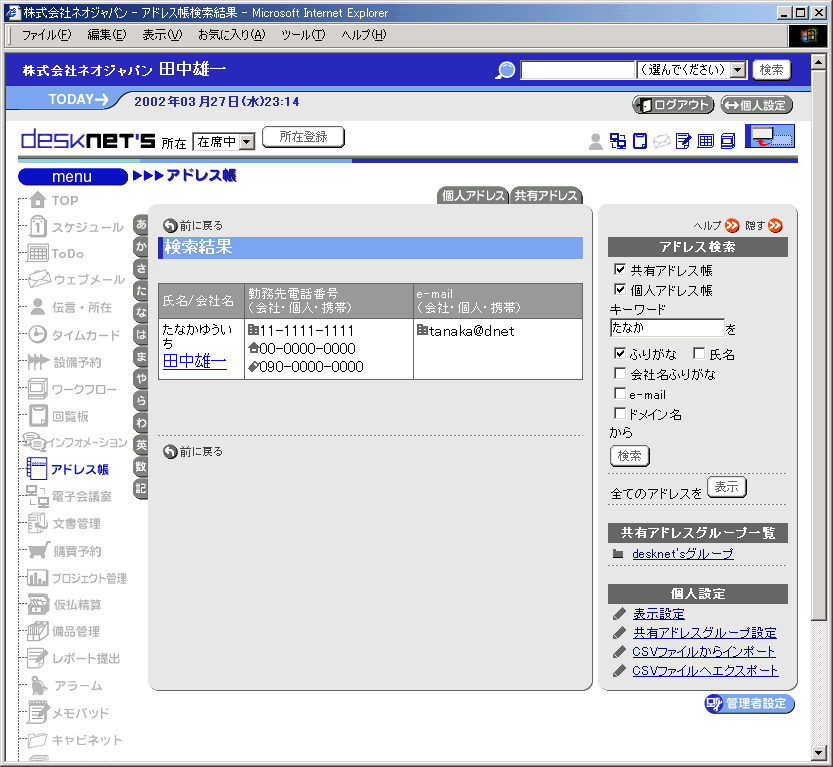Uncheck the 共有アドレス帳 checkbox
Viewport: 833px width, 767px height.
point(619,269)
